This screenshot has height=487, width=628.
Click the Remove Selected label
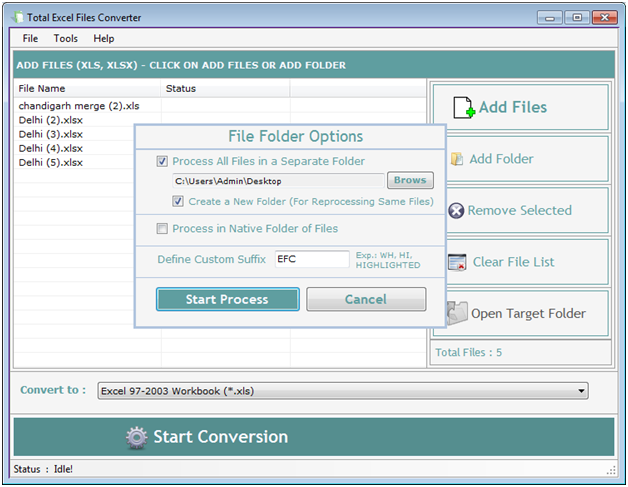tap(519, 210)
